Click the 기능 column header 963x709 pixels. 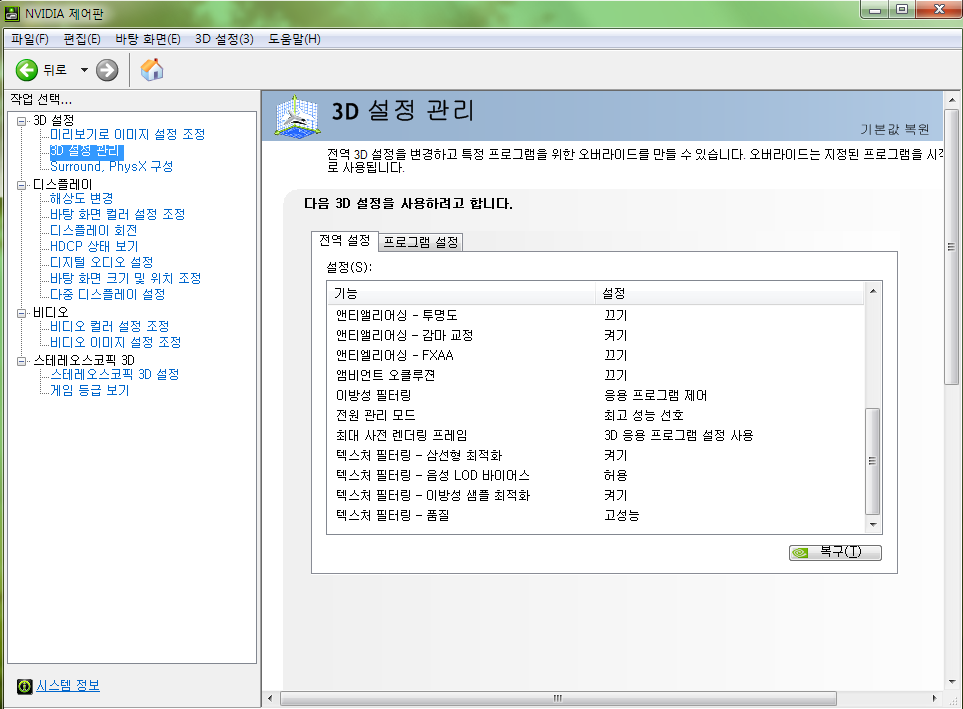click(x=461, y=294)
